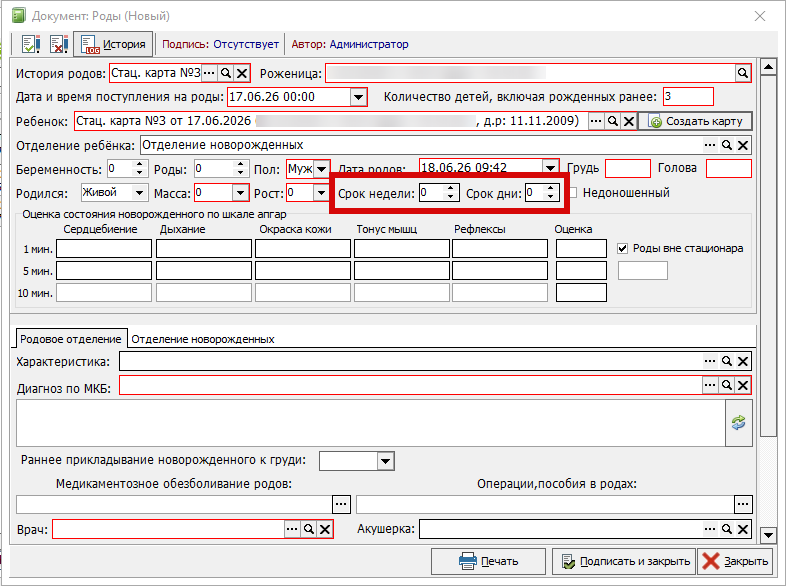Screen dimensions: 786x586
Task: Open the Дата родов date dropdown
Action: coord(550,167)
